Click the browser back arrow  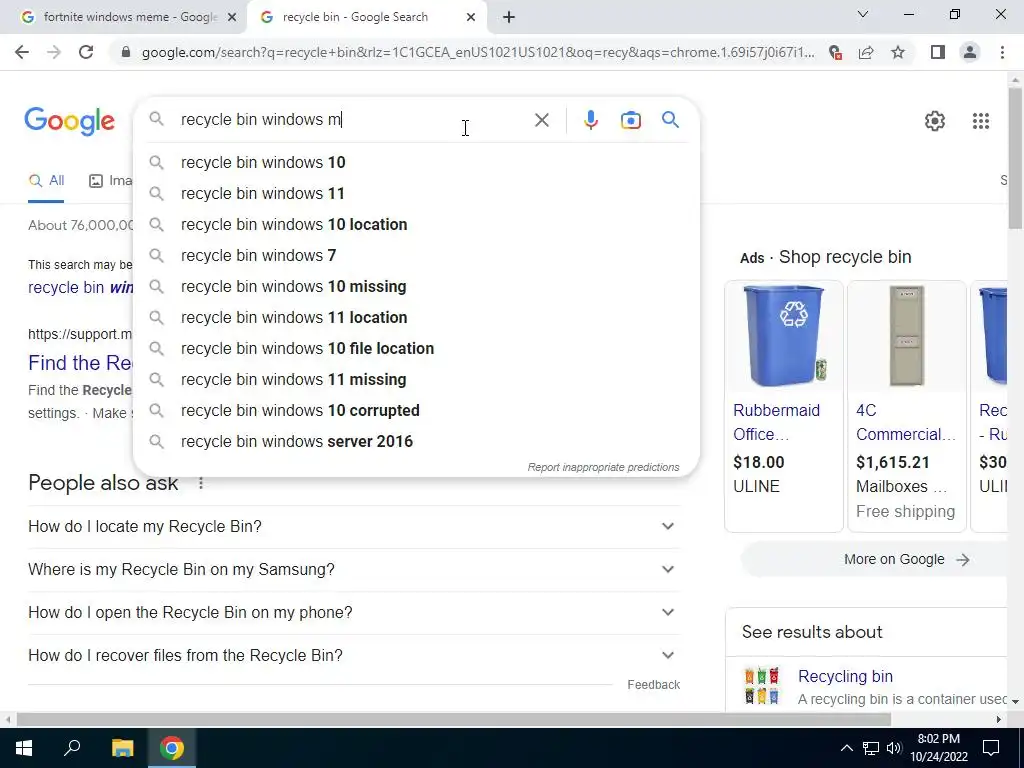pos(22,52)
